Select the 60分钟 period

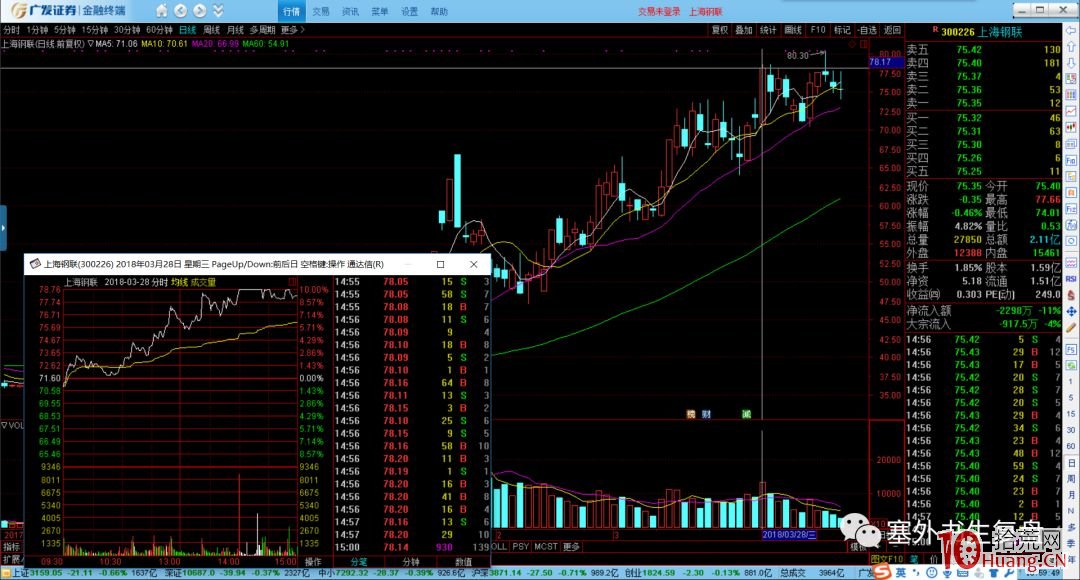pos(159,30)
